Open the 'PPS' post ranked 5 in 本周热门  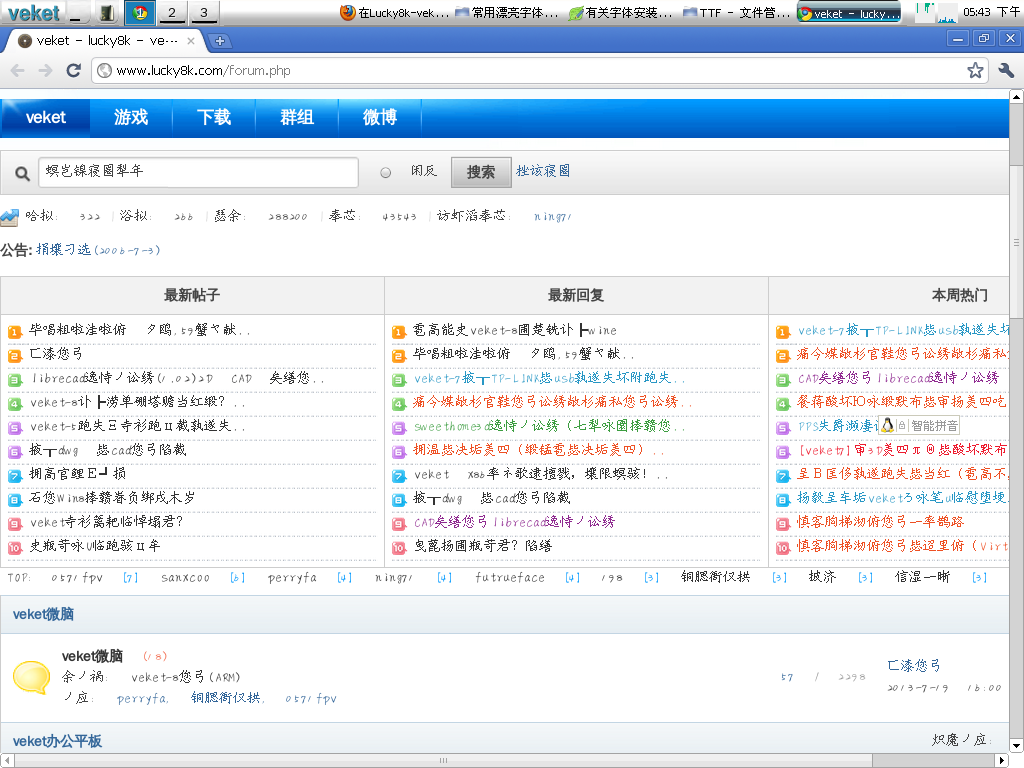point(837,426)
